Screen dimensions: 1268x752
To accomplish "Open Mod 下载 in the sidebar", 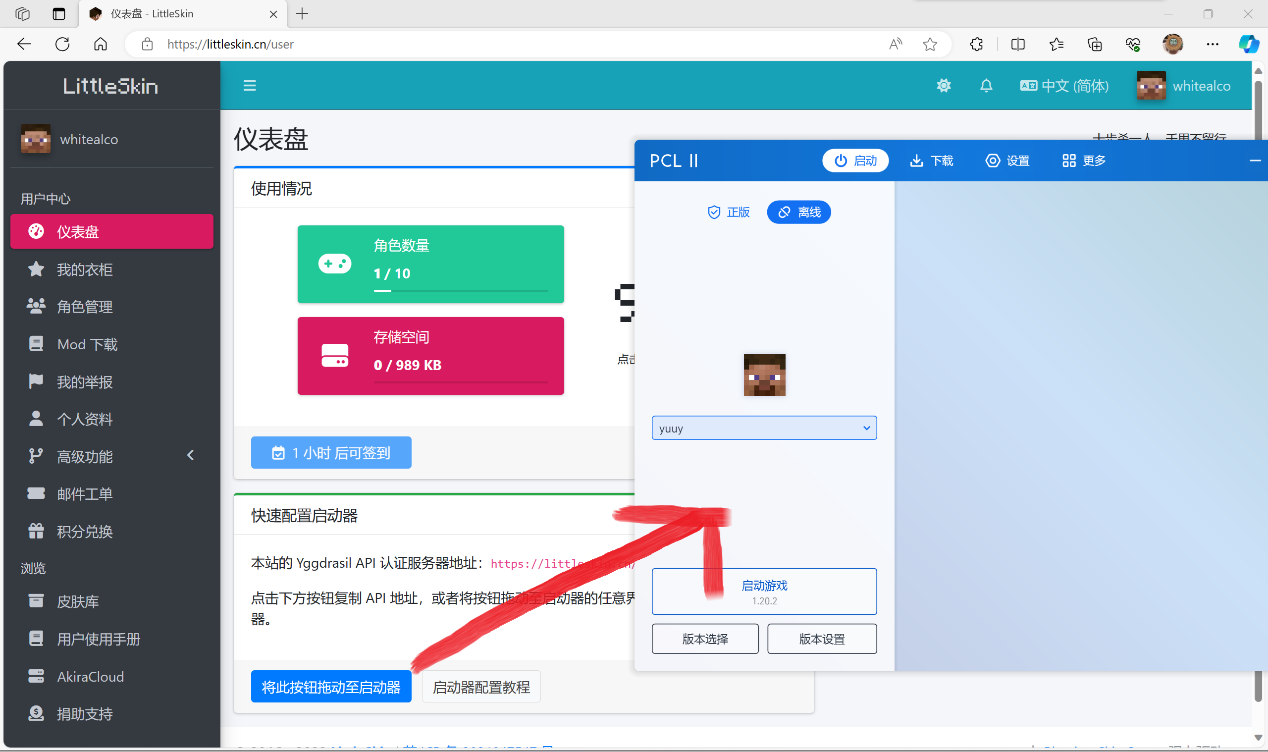I will click(x=112, y=344).
